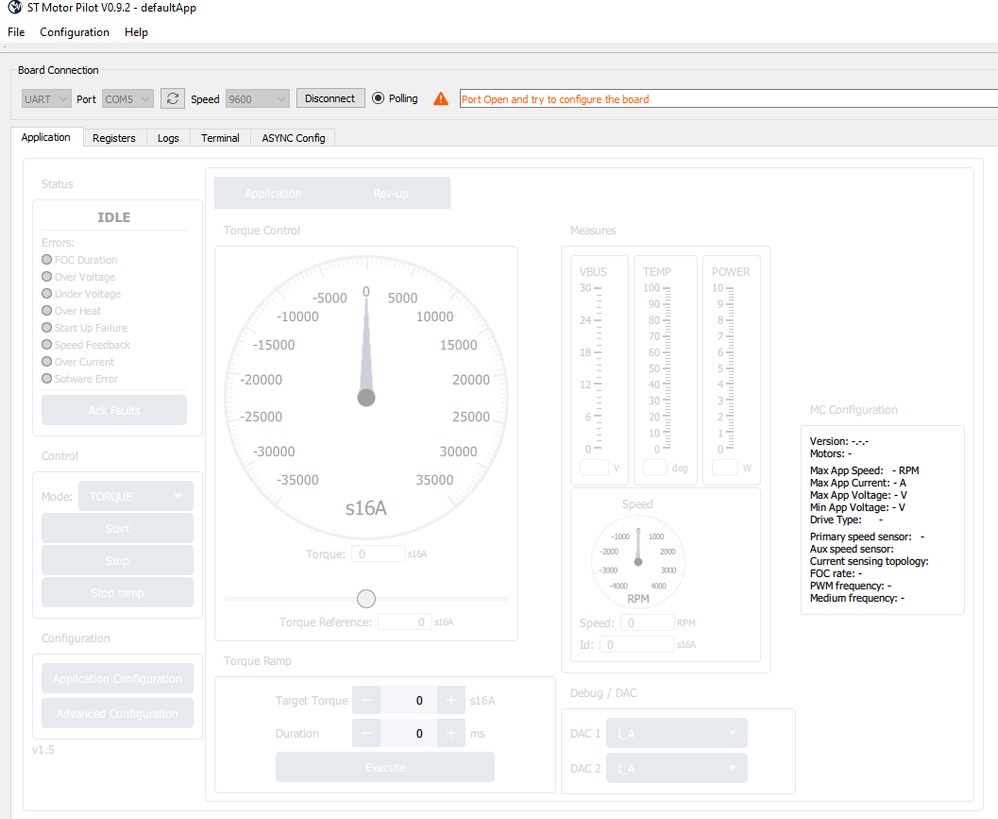The height and width of the screenshot is (819, 998).
Task: Click the Under Voltage error indicator
Action: (x=46, y=293)
